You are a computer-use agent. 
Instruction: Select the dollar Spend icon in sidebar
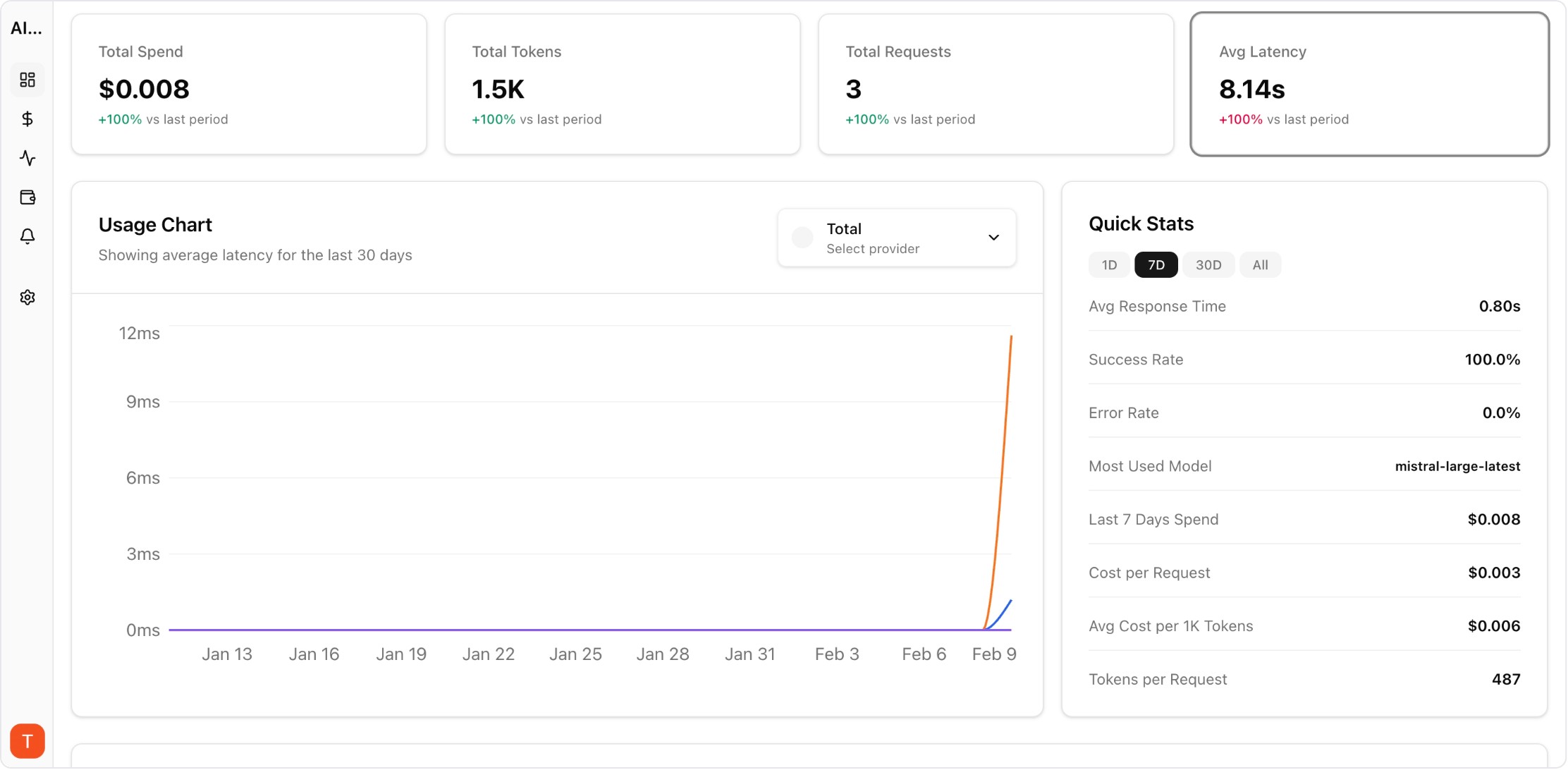(27, 118)
